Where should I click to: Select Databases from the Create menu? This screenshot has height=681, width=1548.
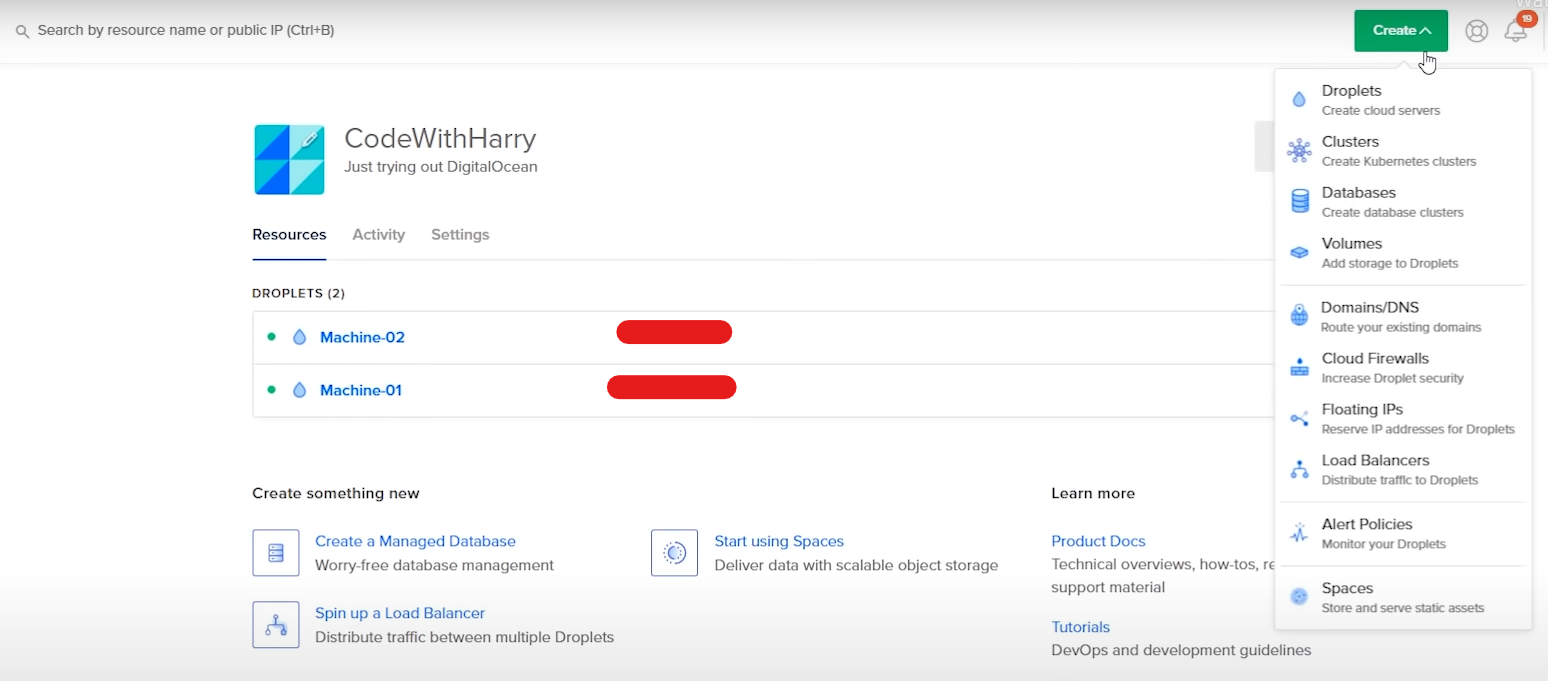click(1404, 202)
